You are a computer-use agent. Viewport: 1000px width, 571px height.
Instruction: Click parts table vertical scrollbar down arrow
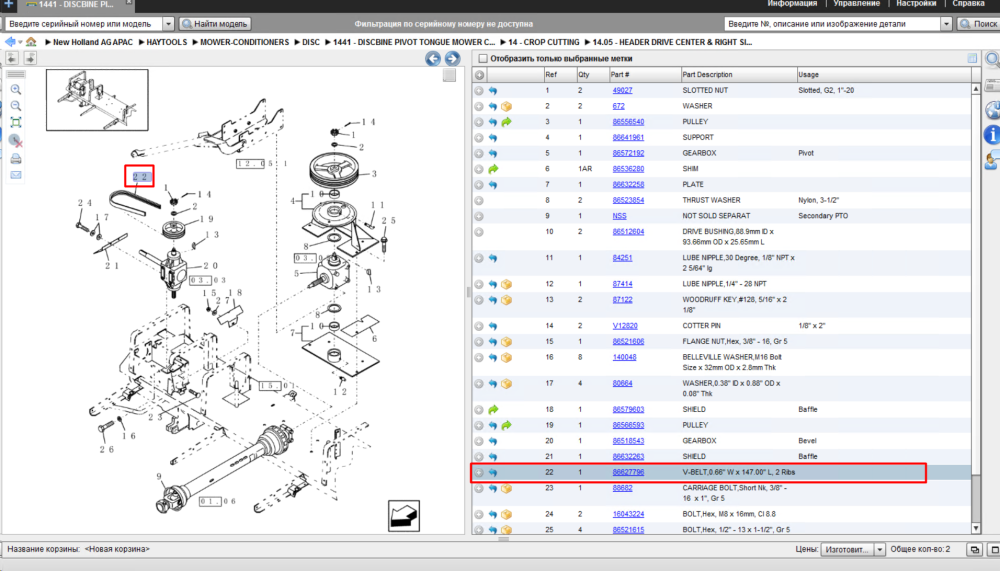click(x=976, y=528)
